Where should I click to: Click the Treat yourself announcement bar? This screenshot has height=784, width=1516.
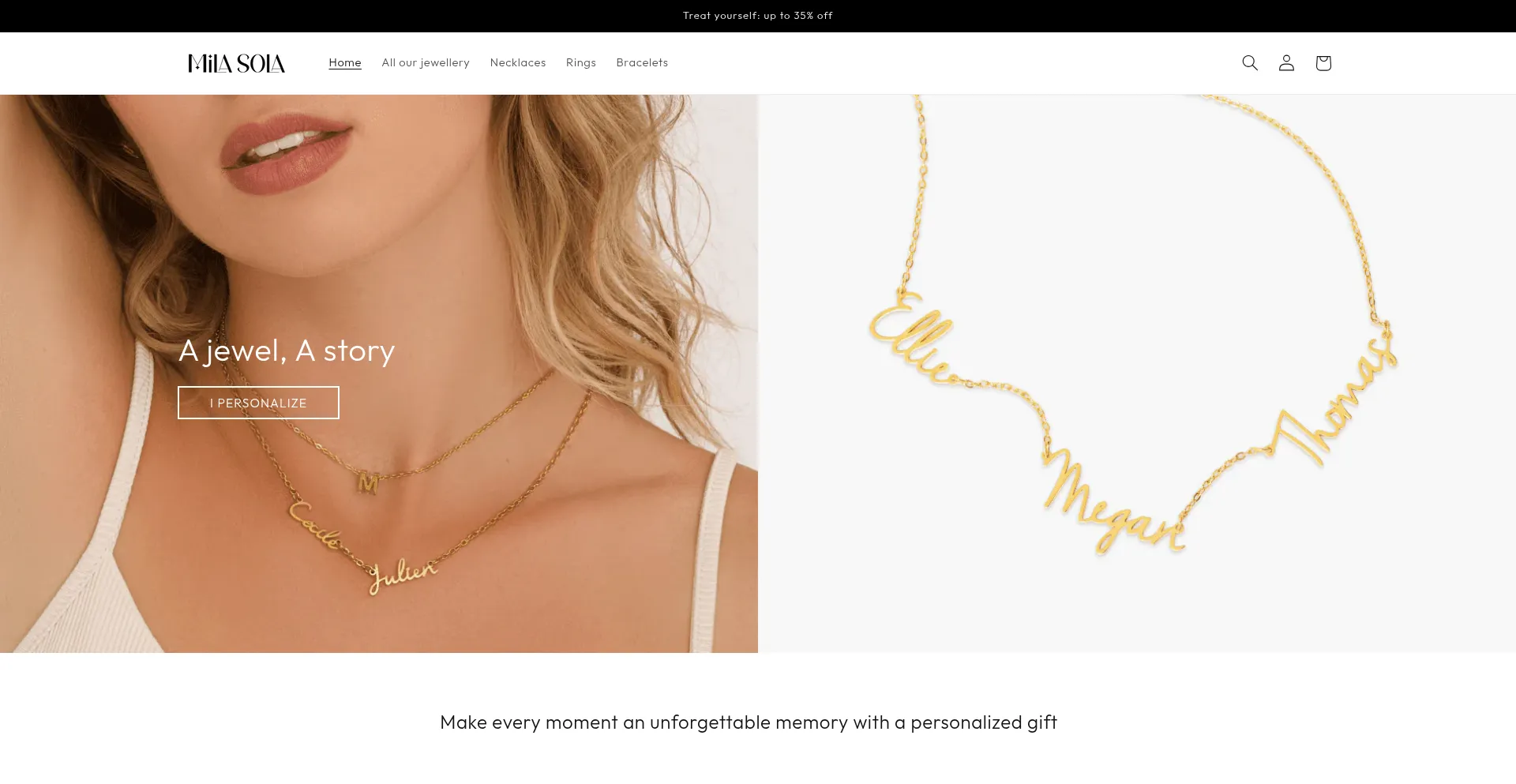pos(758,16)
